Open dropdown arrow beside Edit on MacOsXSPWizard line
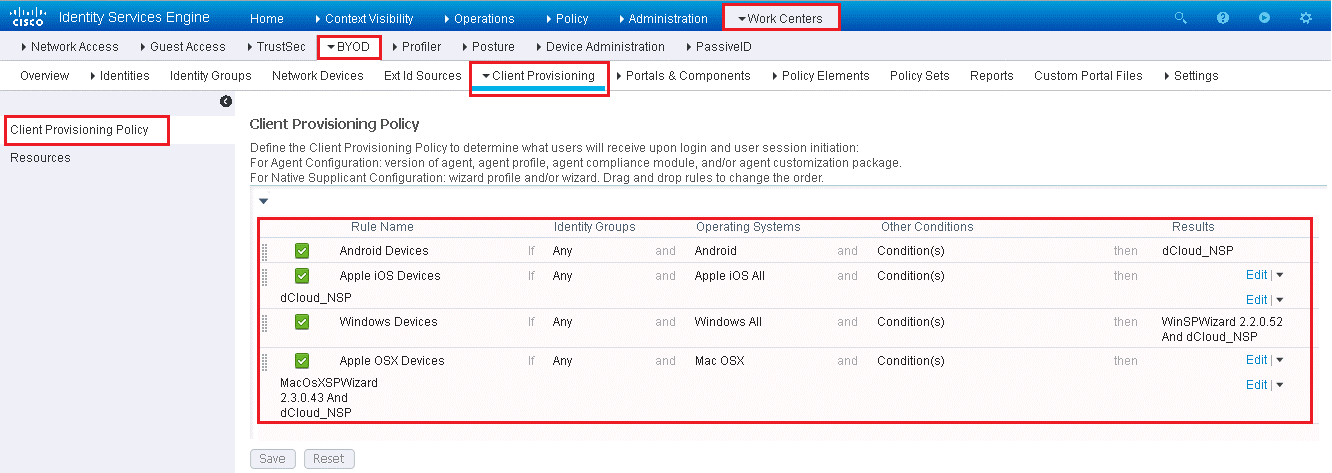Image resolution: width=1332 pixels, height=473 pixels. 1279,385
